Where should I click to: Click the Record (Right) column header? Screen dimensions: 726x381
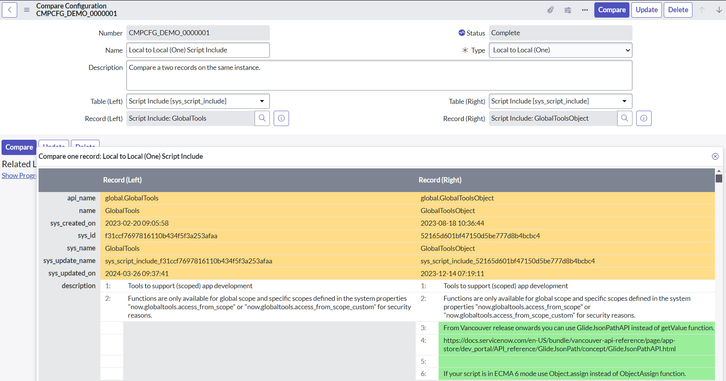(x=440, y=180)
